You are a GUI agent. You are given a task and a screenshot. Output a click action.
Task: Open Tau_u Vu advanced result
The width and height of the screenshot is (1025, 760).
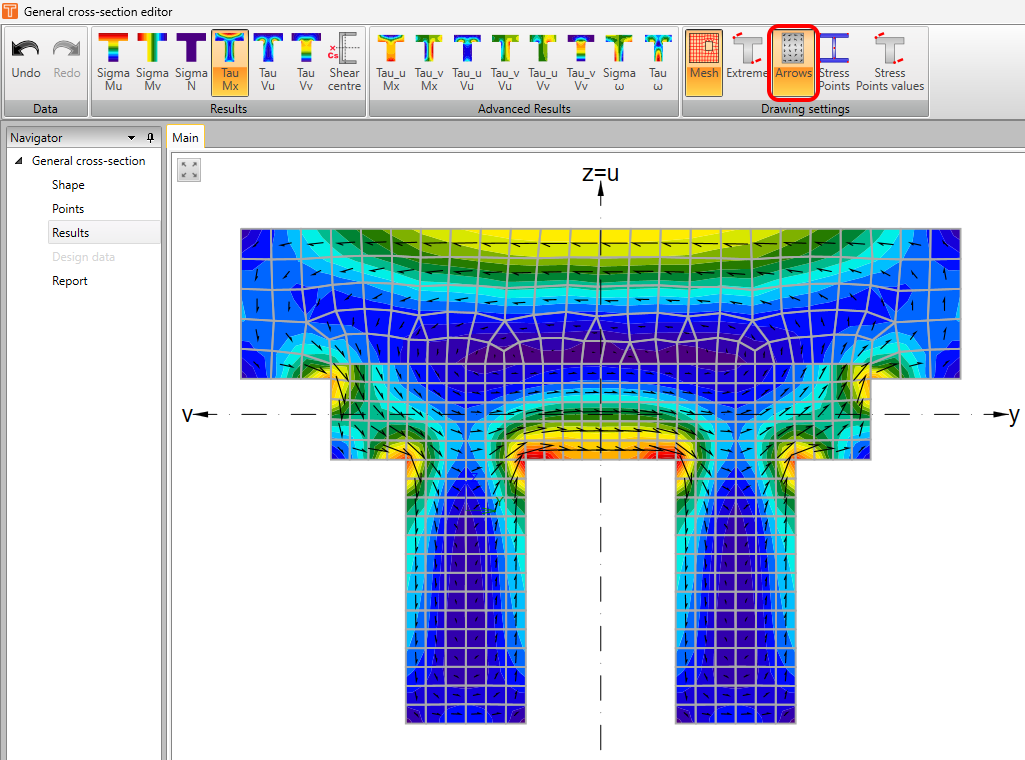click(x=467, y=61)
